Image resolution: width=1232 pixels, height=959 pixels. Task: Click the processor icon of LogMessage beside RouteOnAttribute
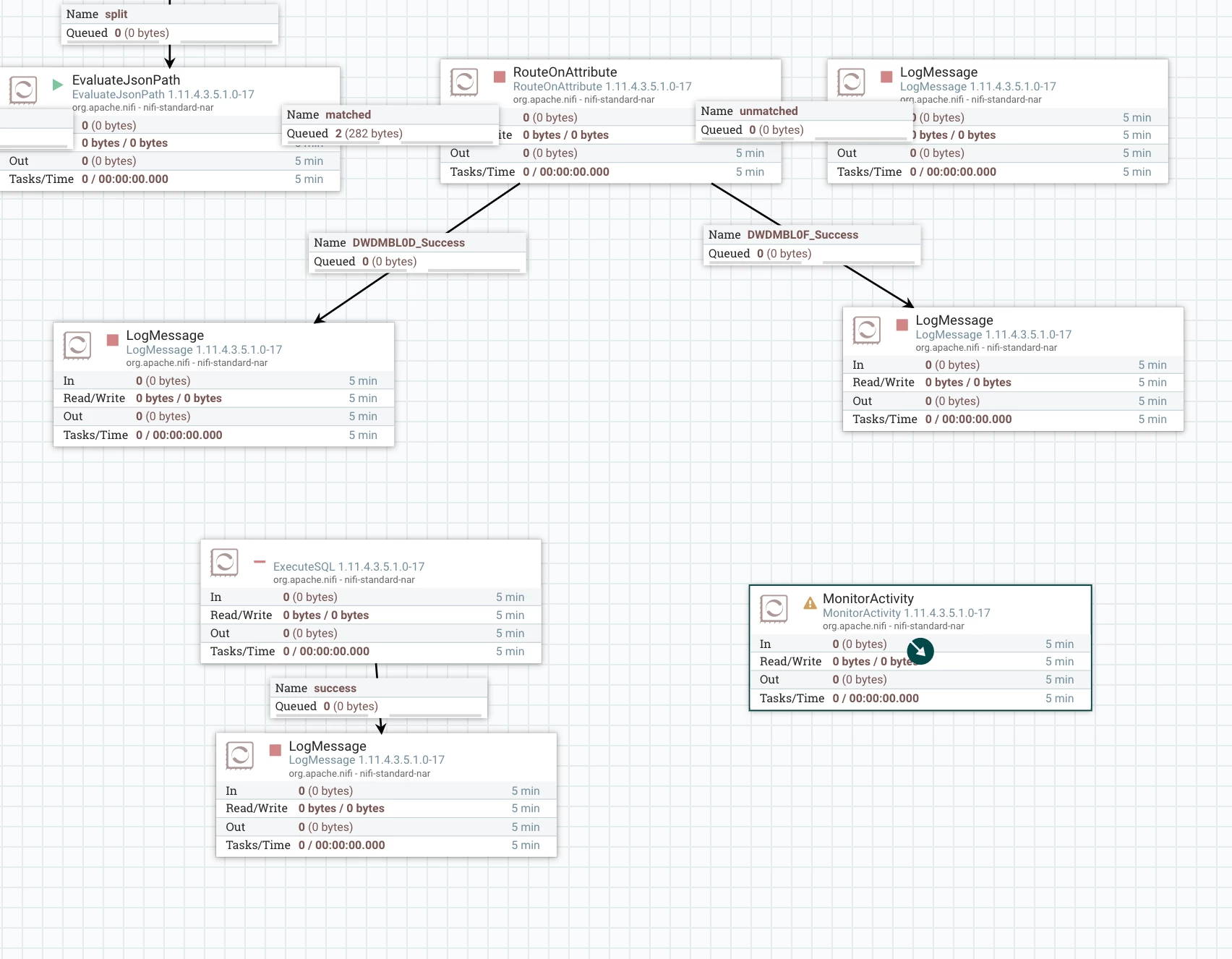(x=851, y=82)
